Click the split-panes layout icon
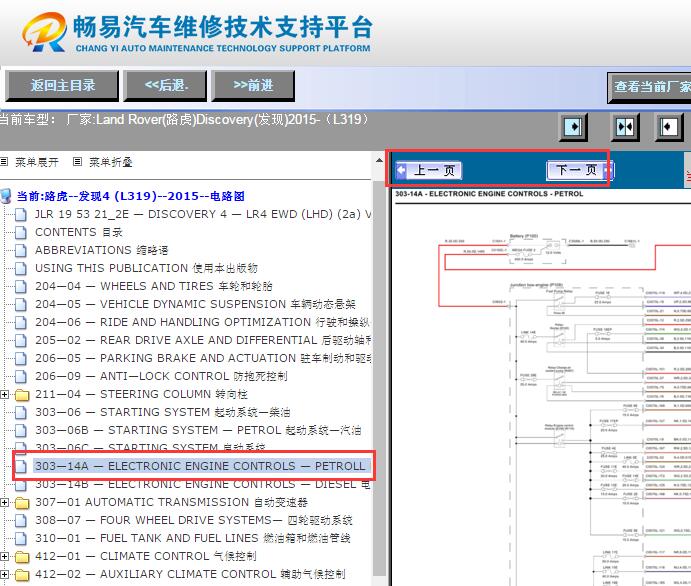691x586 pixels. click(x=625, y=127)
